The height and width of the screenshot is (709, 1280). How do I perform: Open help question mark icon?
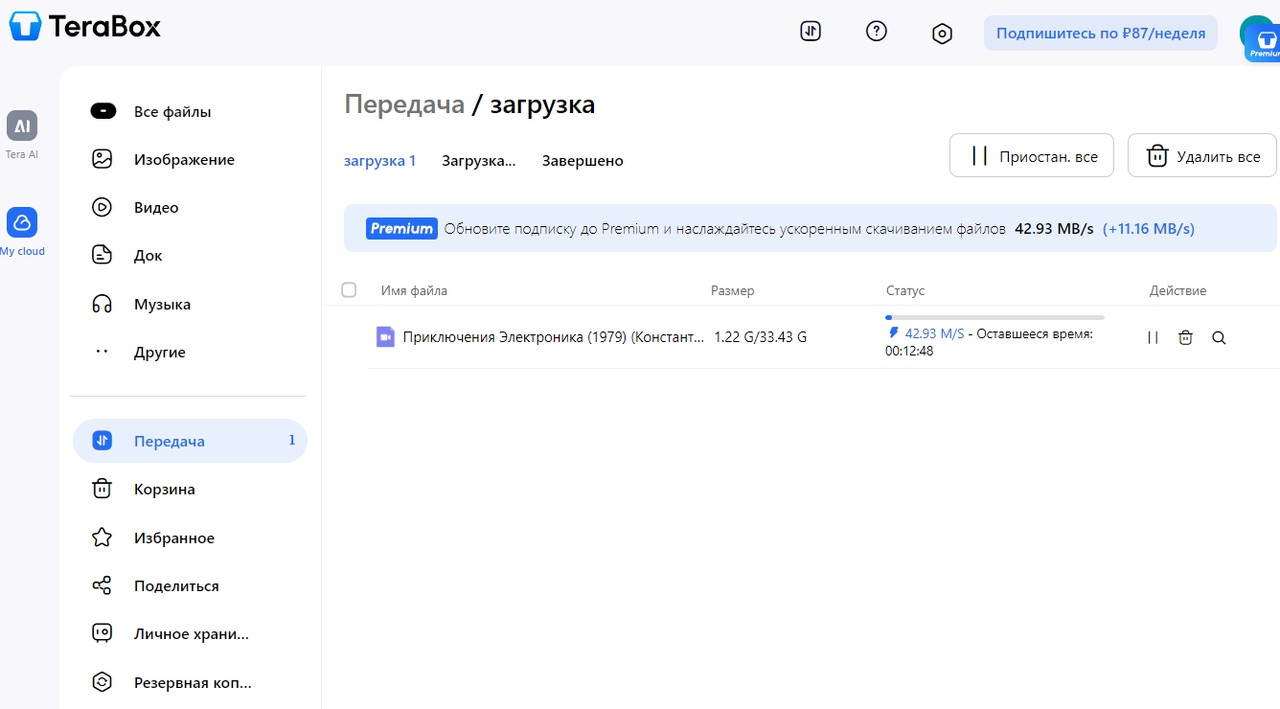pos(876,31)
